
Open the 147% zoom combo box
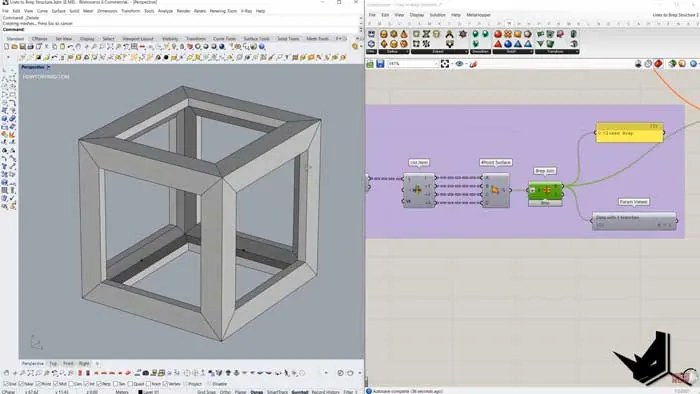click(x=412, y=64)
